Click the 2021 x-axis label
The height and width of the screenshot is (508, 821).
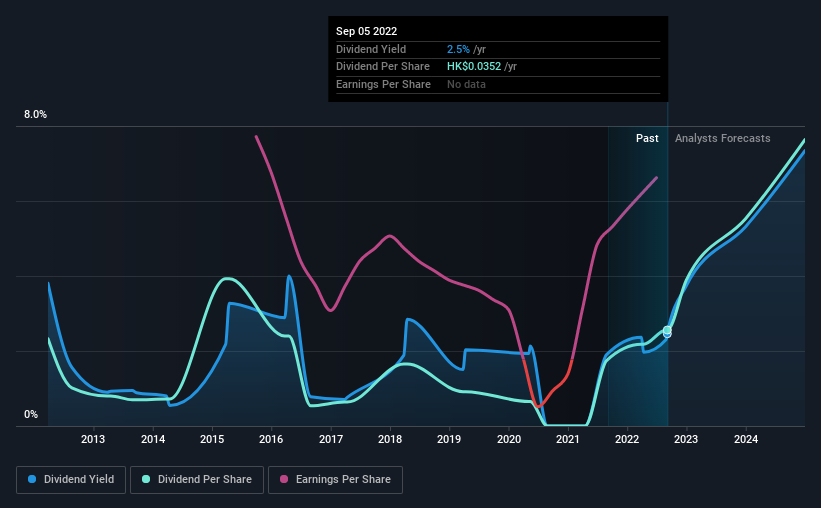coord(568,439)
